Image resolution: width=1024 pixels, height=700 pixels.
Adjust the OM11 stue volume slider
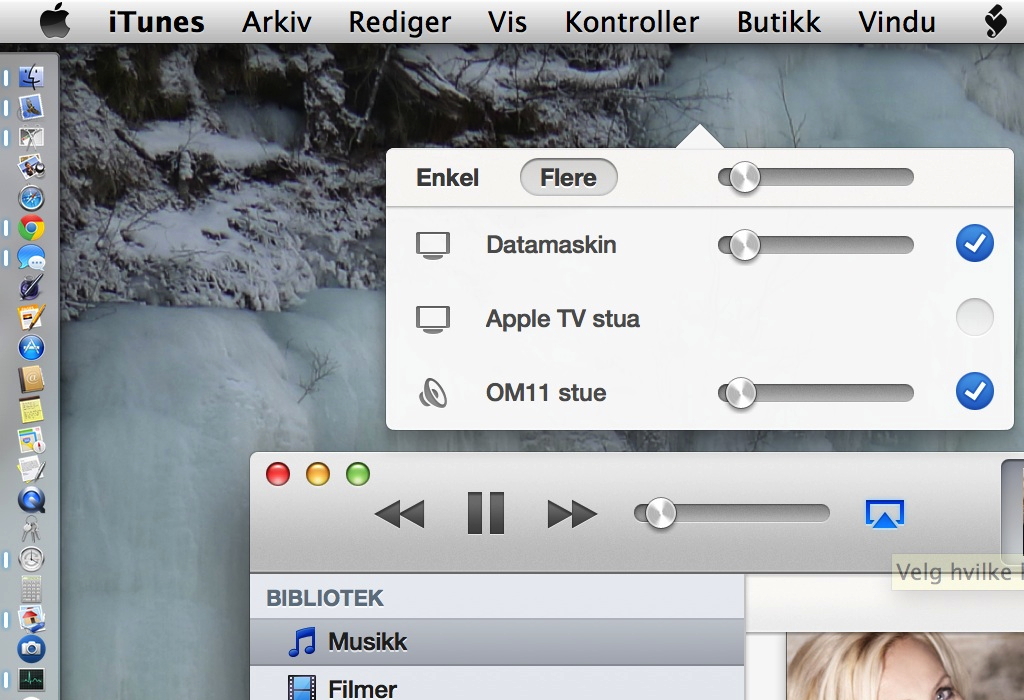(x=816, y=393)
